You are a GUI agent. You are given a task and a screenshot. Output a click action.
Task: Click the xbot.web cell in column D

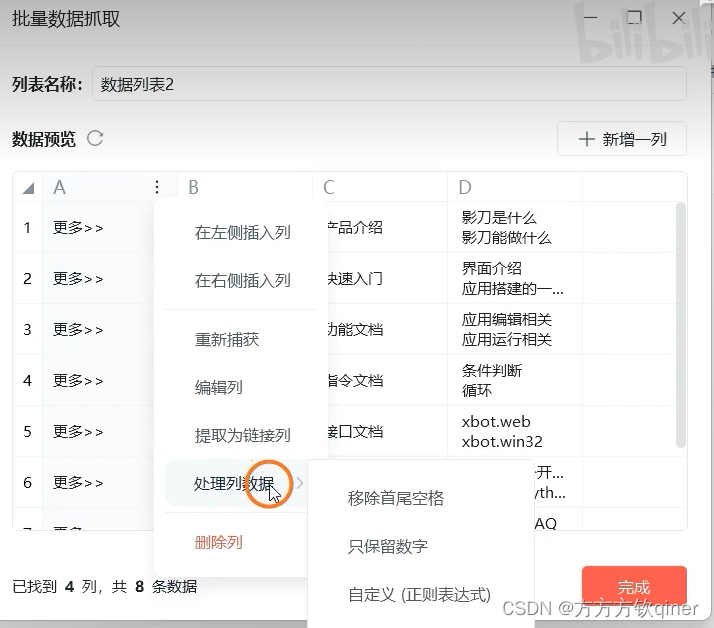tap(515, 431)
